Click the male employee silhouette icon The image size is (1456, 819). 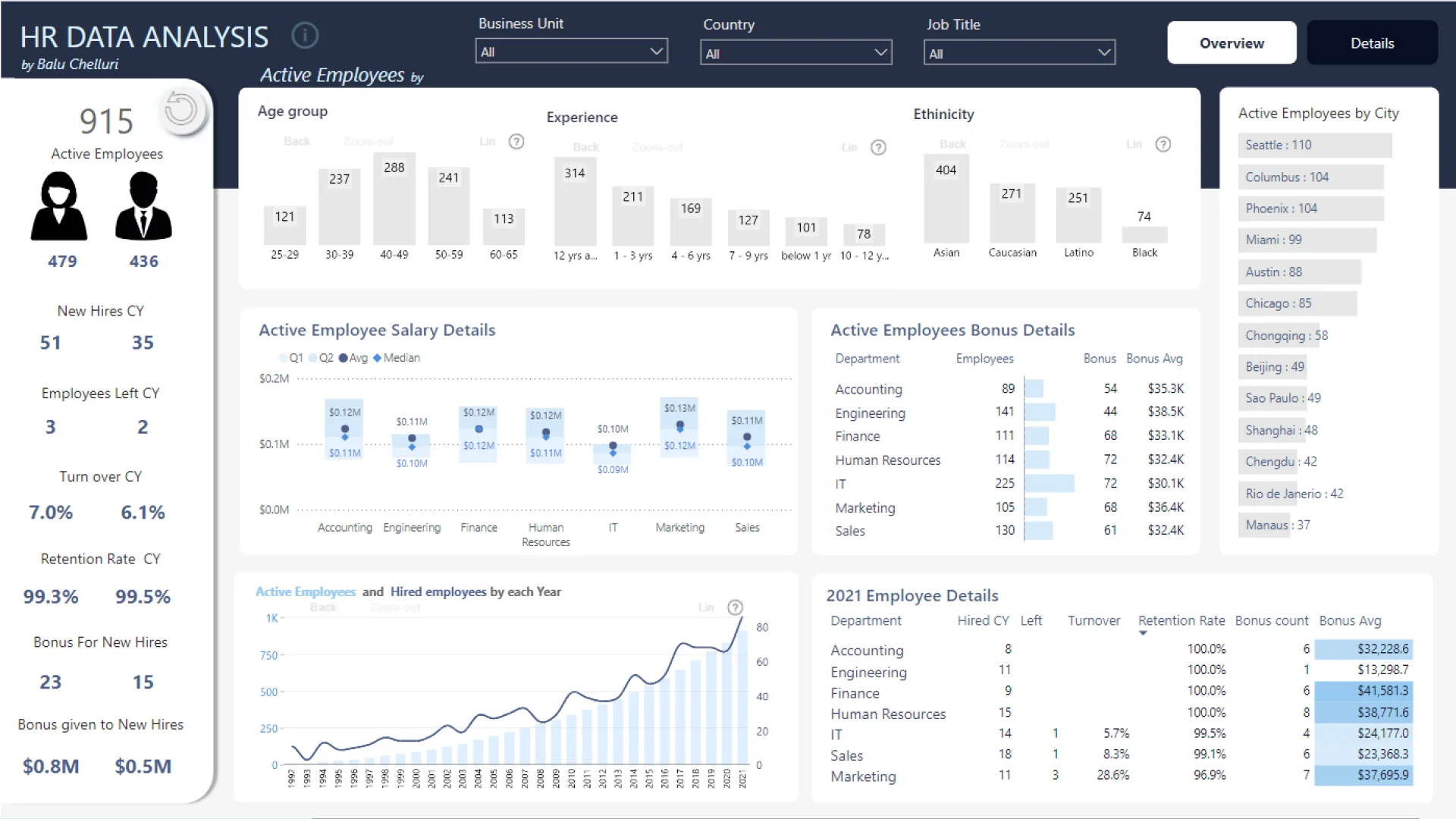[x=143, y=206]
